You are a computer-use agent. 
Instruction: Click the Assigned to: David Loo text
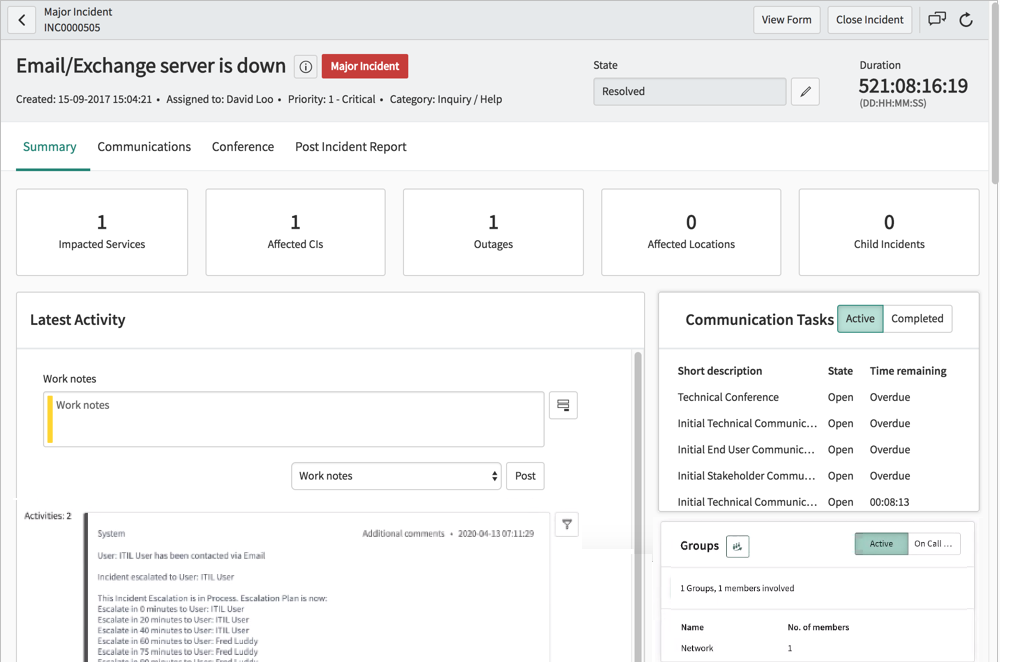220,99
